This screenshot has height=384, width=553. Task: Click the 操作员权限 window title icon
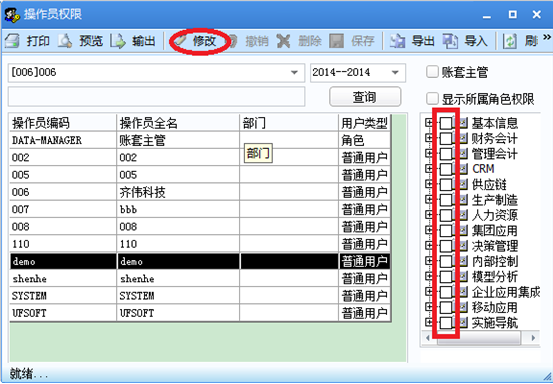coord(12,15)
